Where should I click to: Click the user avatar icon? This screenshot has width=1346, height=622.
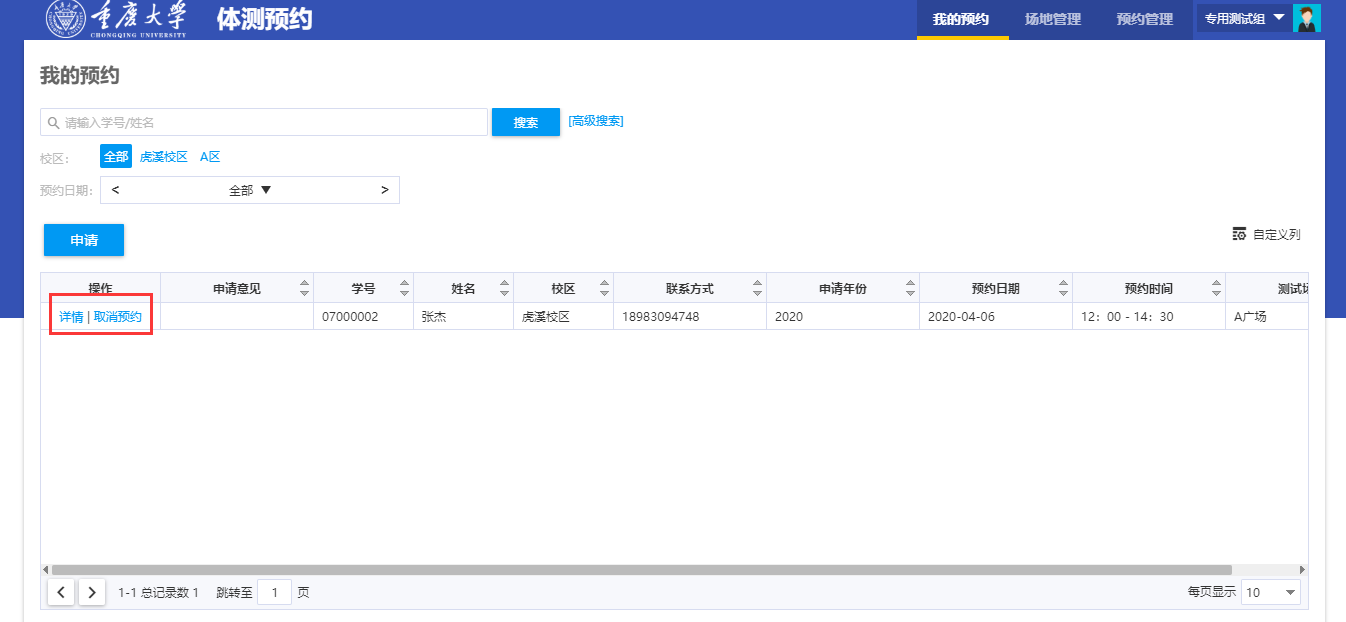click(1307, 19)
